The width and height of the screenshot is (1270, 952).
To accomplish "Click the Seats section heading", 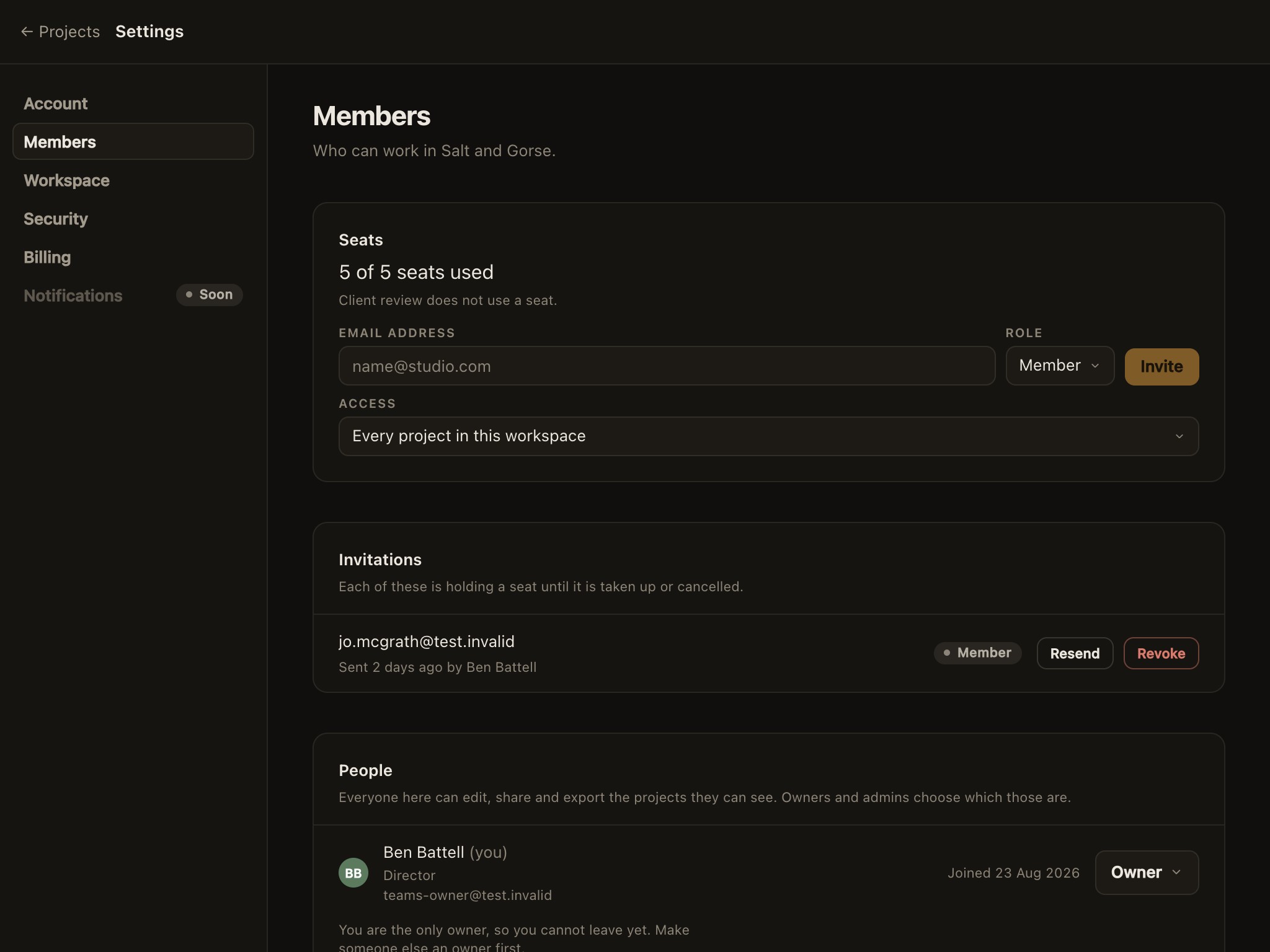I will pyautogui.click(x=361, y=240).
